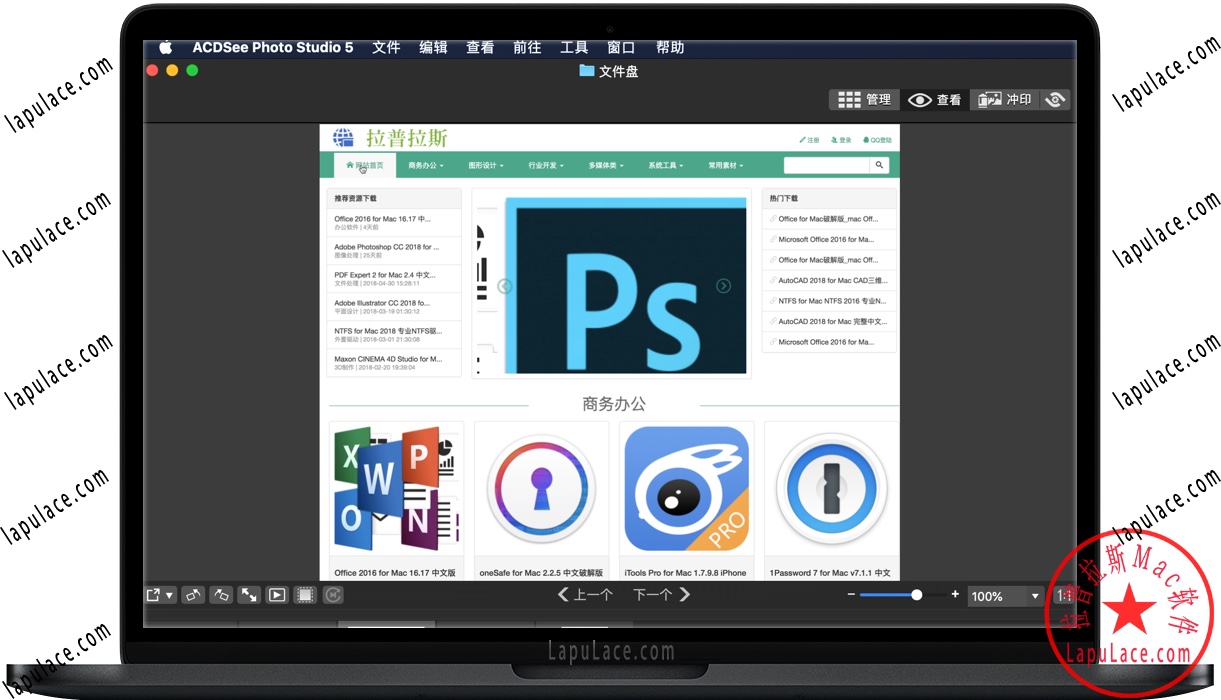The width and height of the screenshot is (1221, 700).
Task: Click 'AutoCAD 2018 for Mac 完整中文...' hot download
Action: 832,321
